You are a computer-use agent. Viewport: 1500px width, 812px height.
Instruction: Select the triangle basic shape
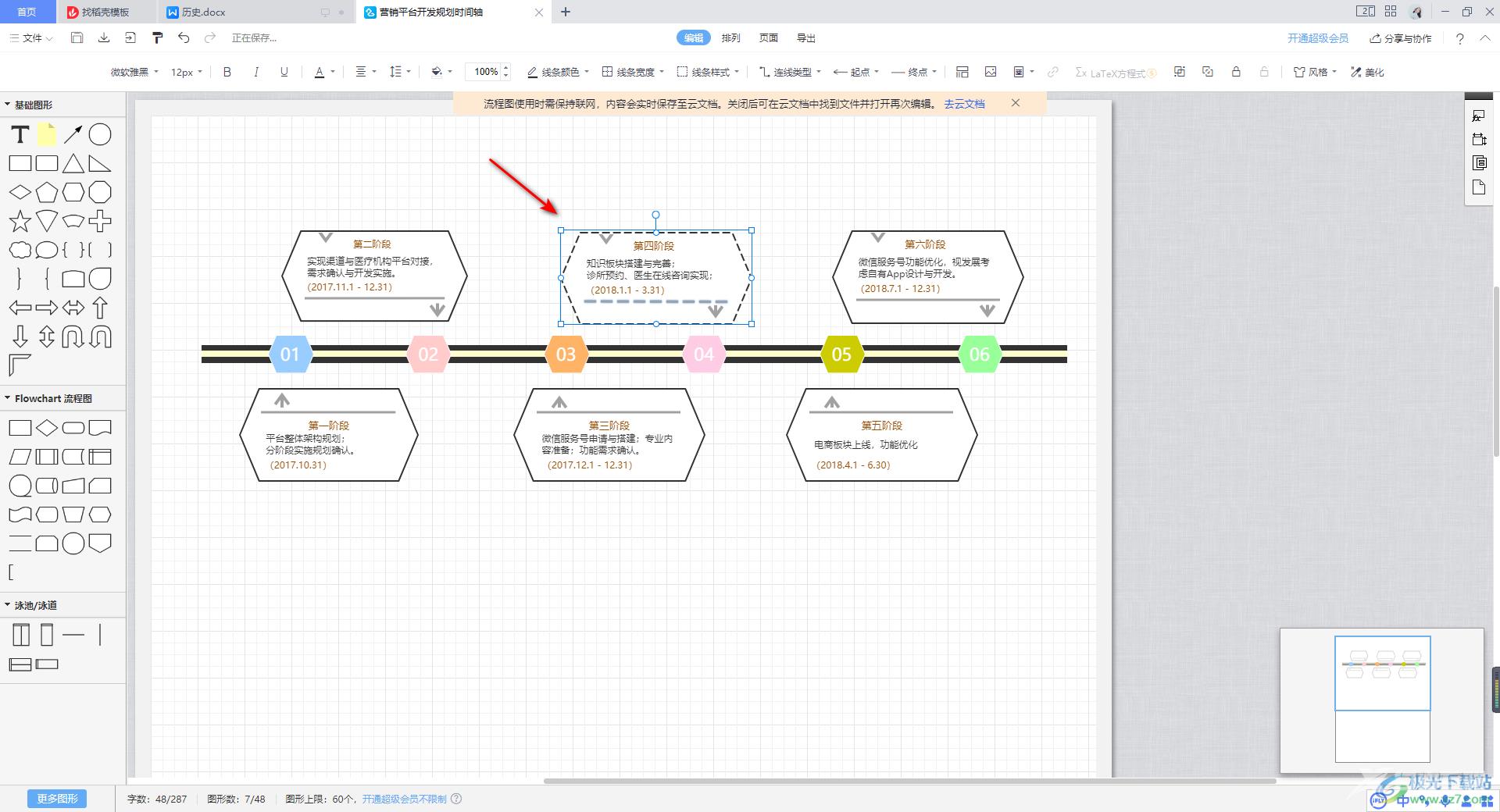coord(73,163)
